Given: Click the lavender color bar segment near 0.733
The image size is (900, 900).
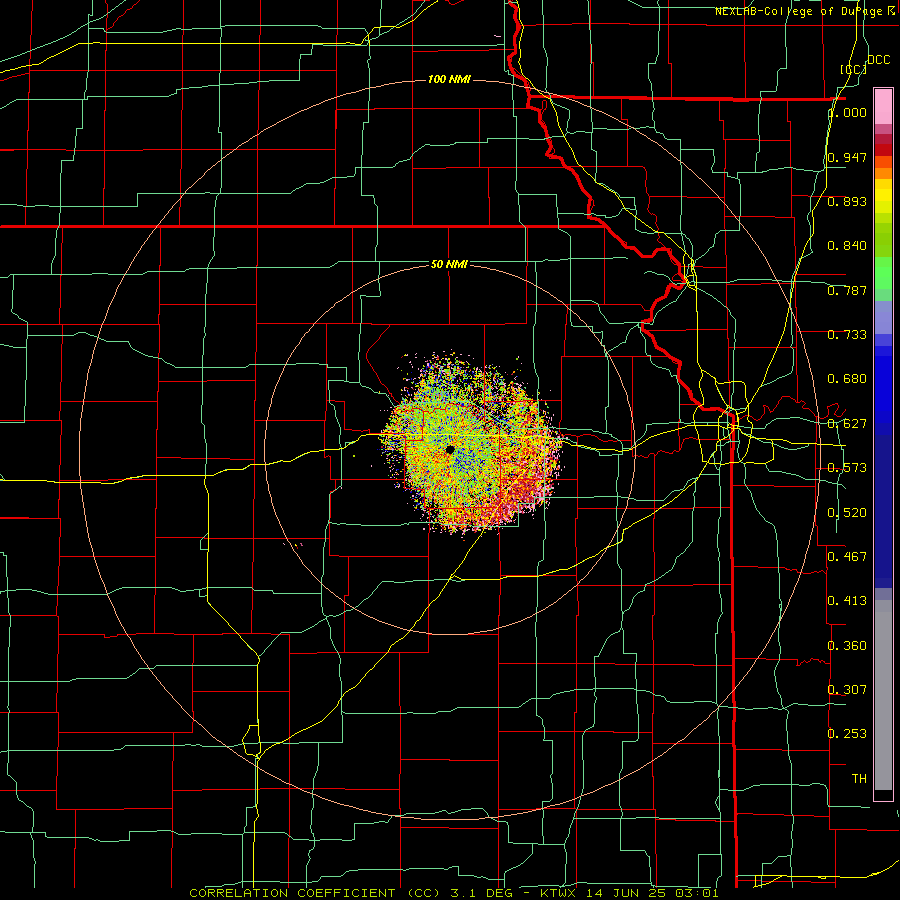Looking at the screenshot, I should tap(883, 317).
